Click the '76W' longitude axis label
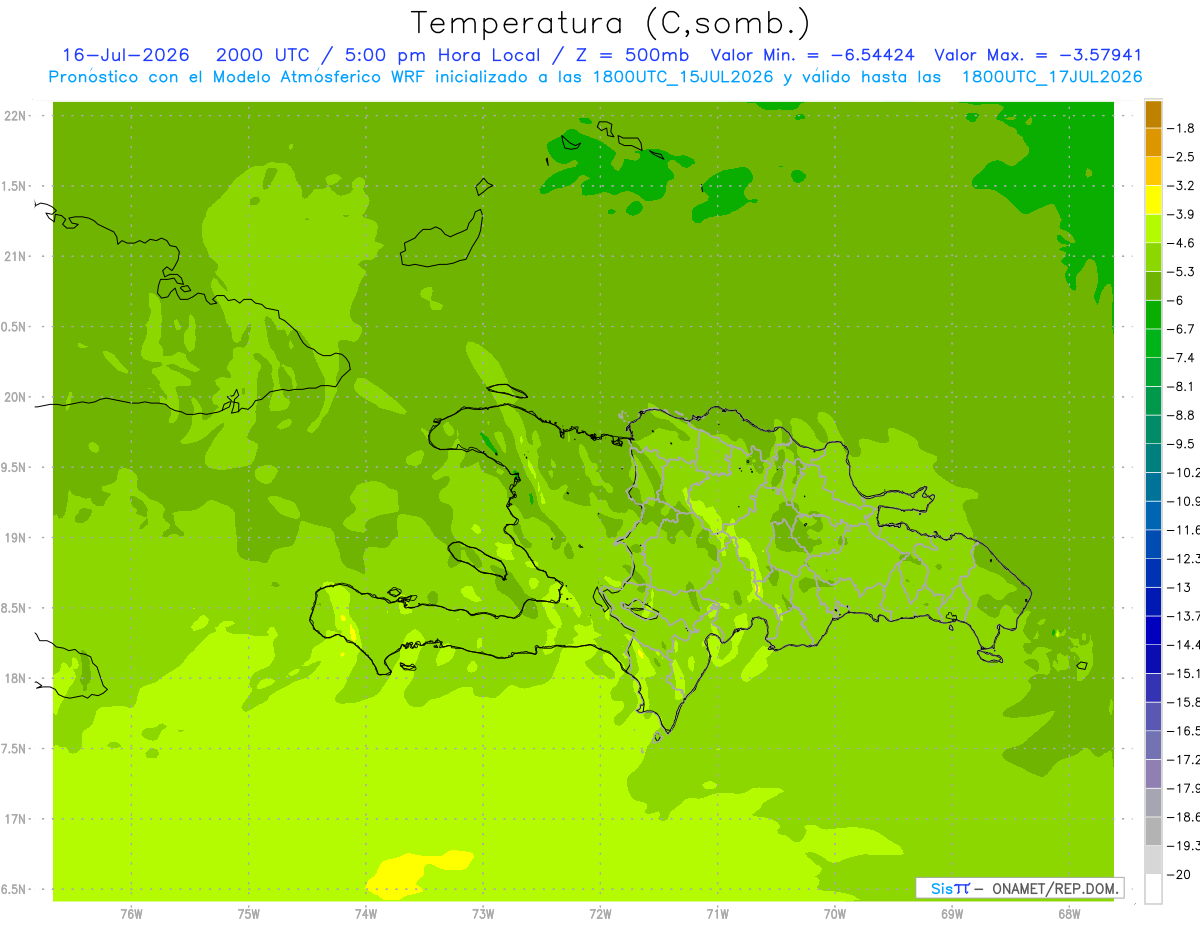Viewport: 1200px width, 927px height. pos(131,914)
